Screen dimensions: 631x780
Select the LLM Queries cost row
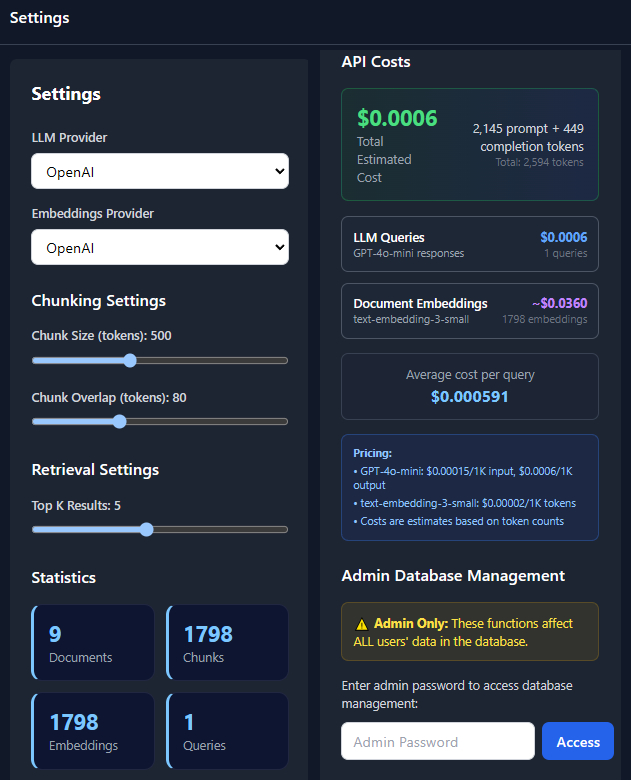pyautogui.click(x=470, y=245)
